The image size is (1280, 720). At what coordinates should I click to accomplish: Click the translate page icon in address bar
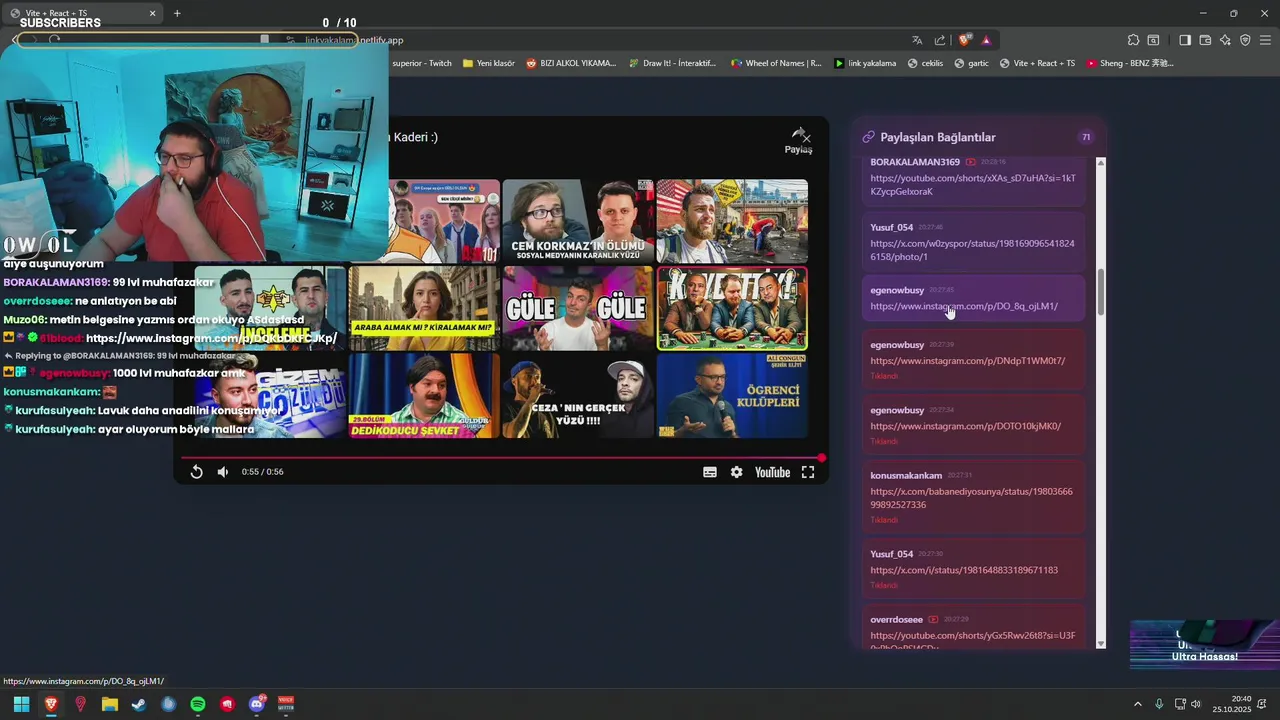point(917,40)
